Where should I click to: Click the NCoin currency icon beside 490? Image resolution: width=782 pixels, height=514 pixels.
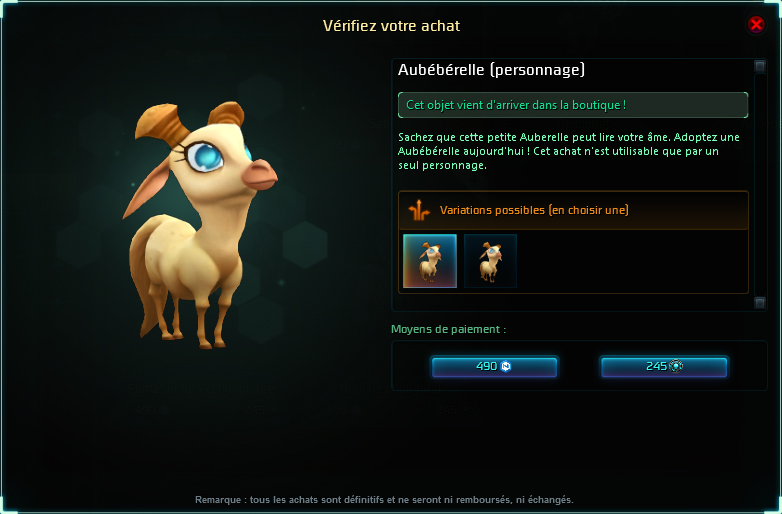[505, 366]
